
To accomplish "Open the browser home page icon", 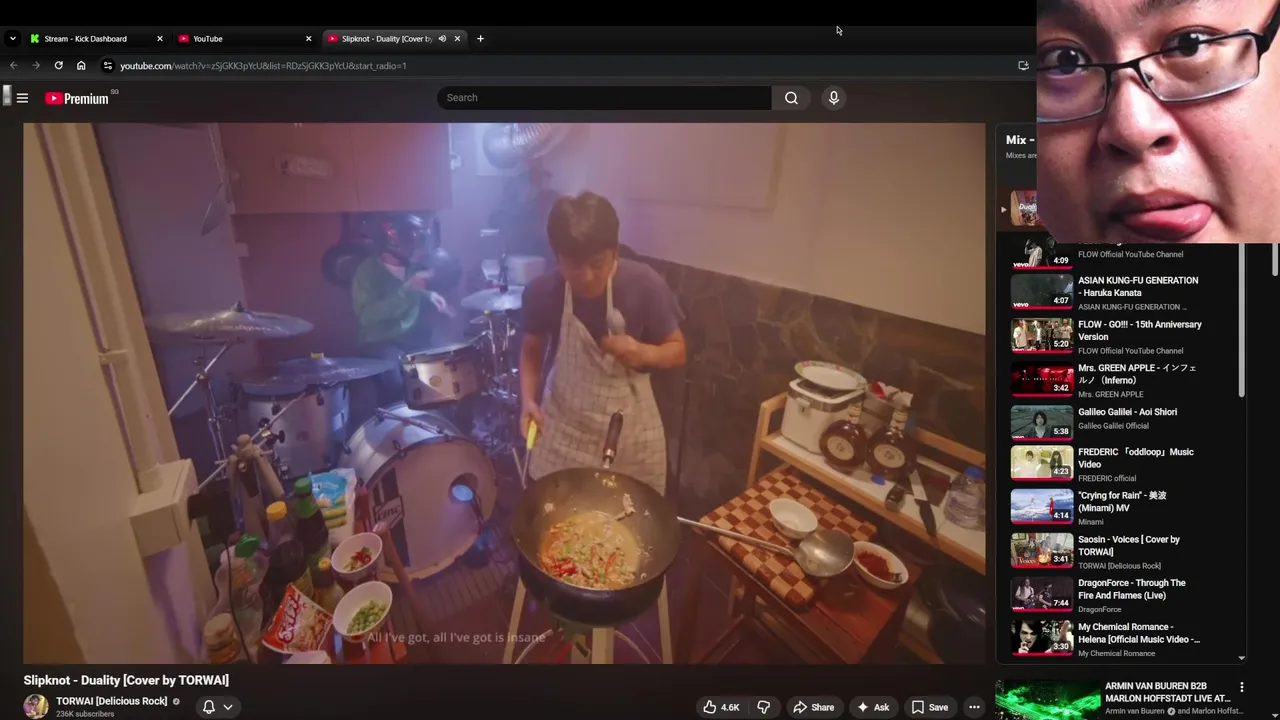I will (81, 66).
